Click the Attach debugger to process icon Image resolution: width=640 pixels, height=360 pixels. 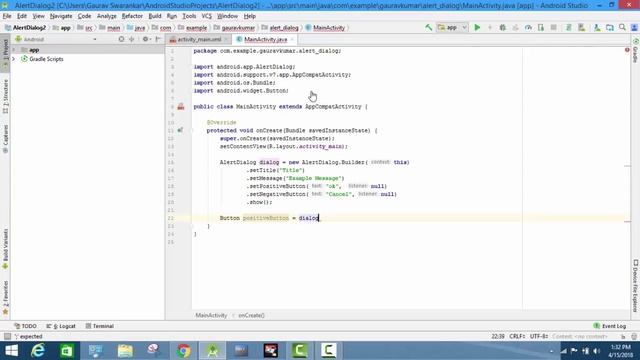[541, 27]
